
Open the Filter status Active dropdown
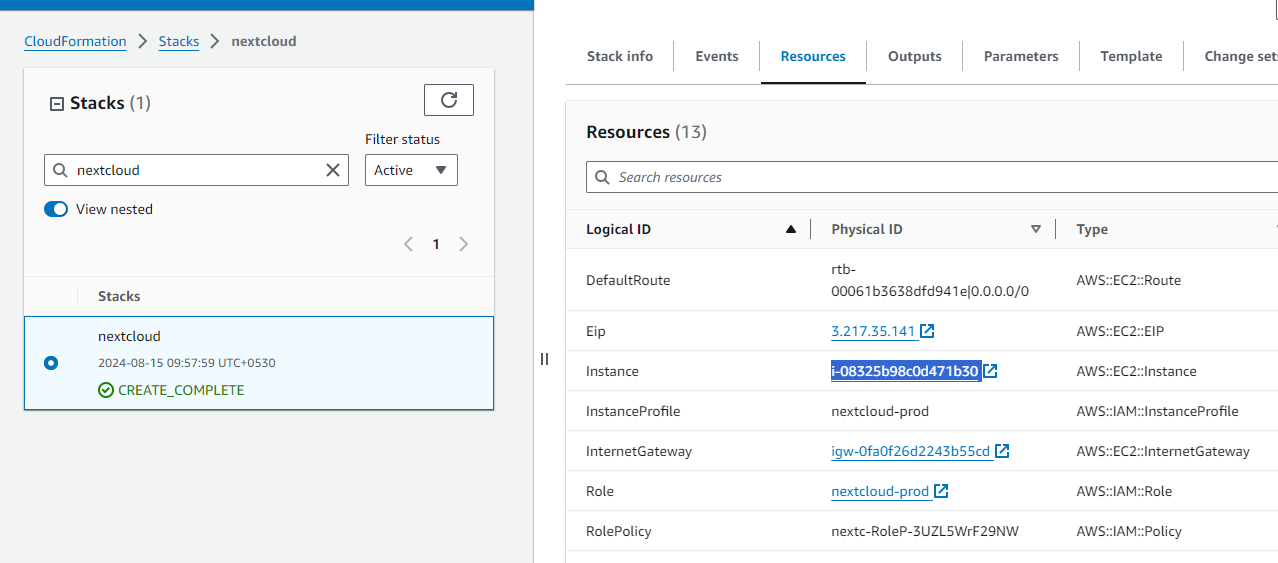(x=411, y=170)
